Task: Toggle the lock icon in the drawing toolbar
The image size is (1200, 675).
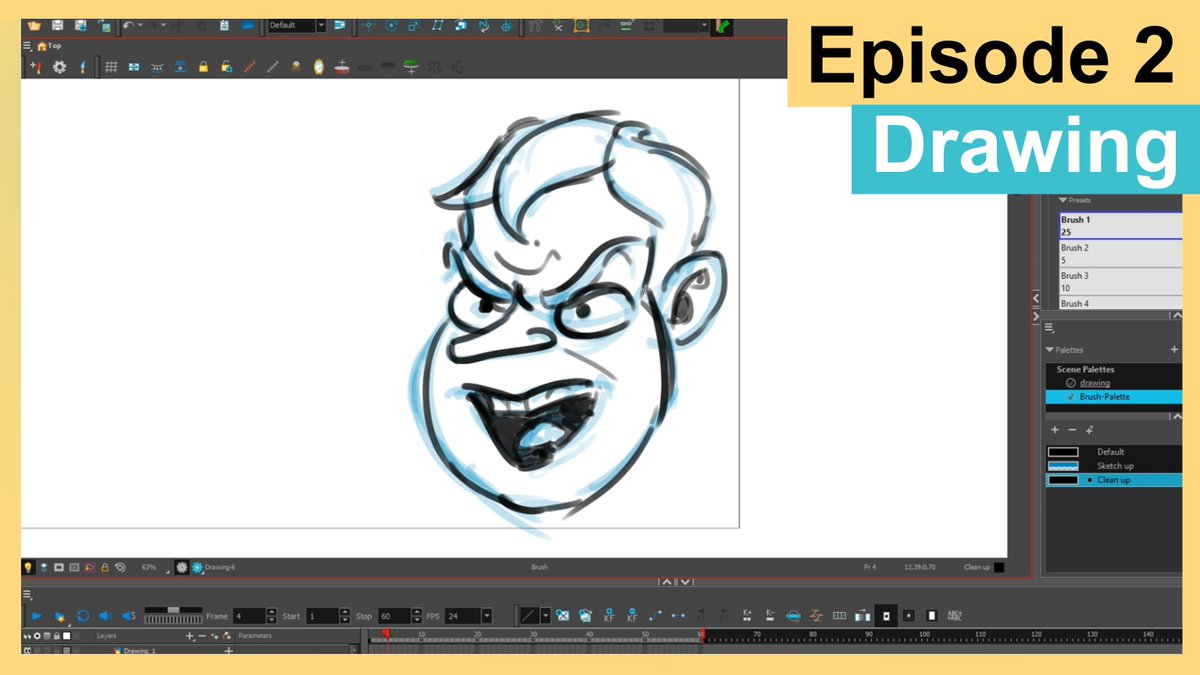Action: [205, 67]
